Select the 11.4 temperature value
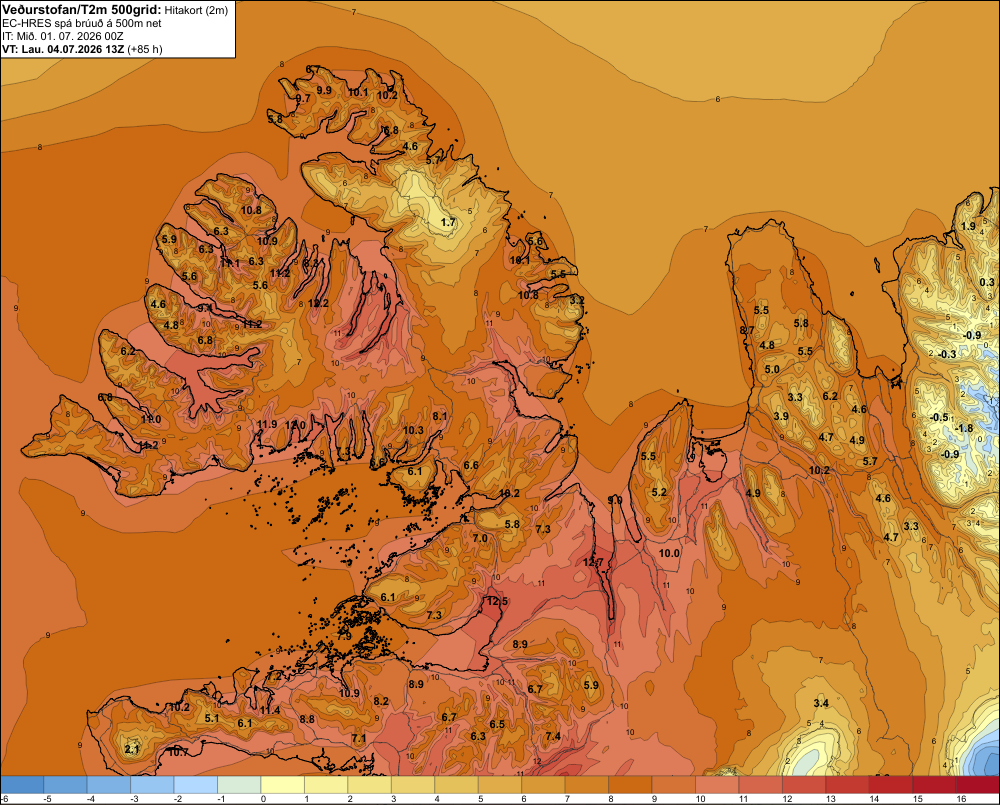 [x=270, y=710]
